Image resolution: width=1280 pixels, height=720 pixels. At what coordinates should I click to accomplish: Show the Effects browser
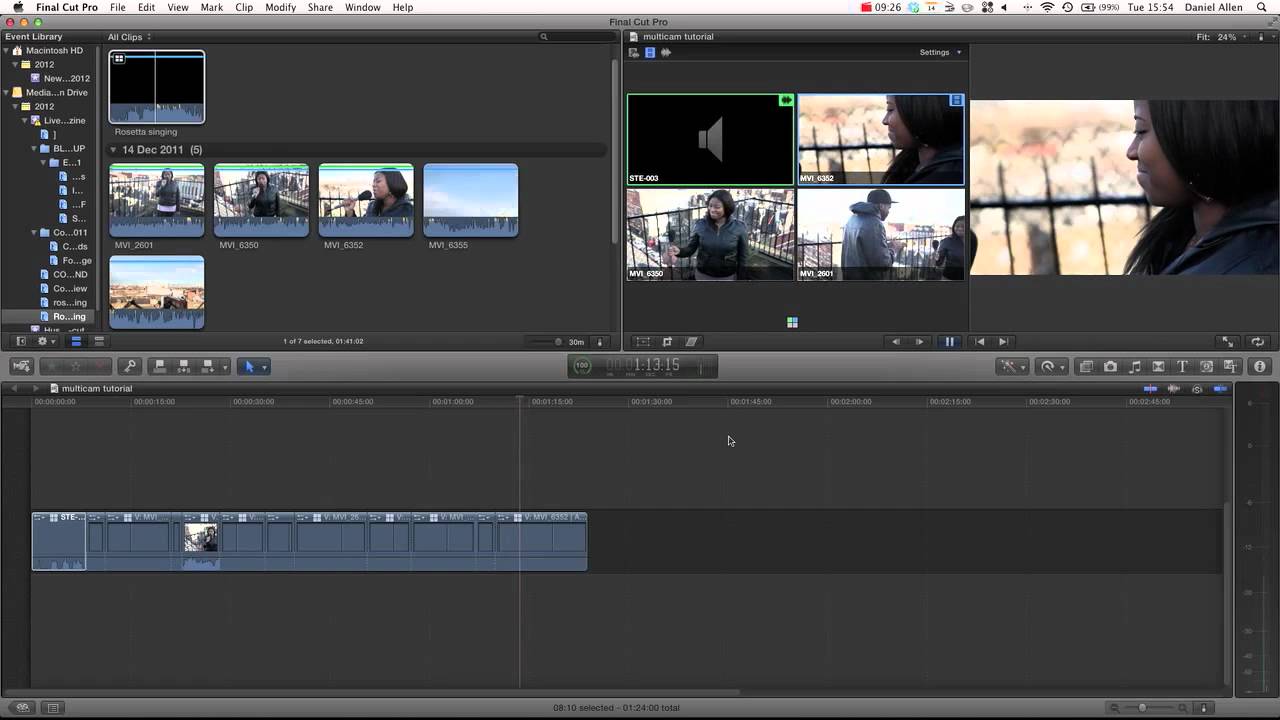1086,366
